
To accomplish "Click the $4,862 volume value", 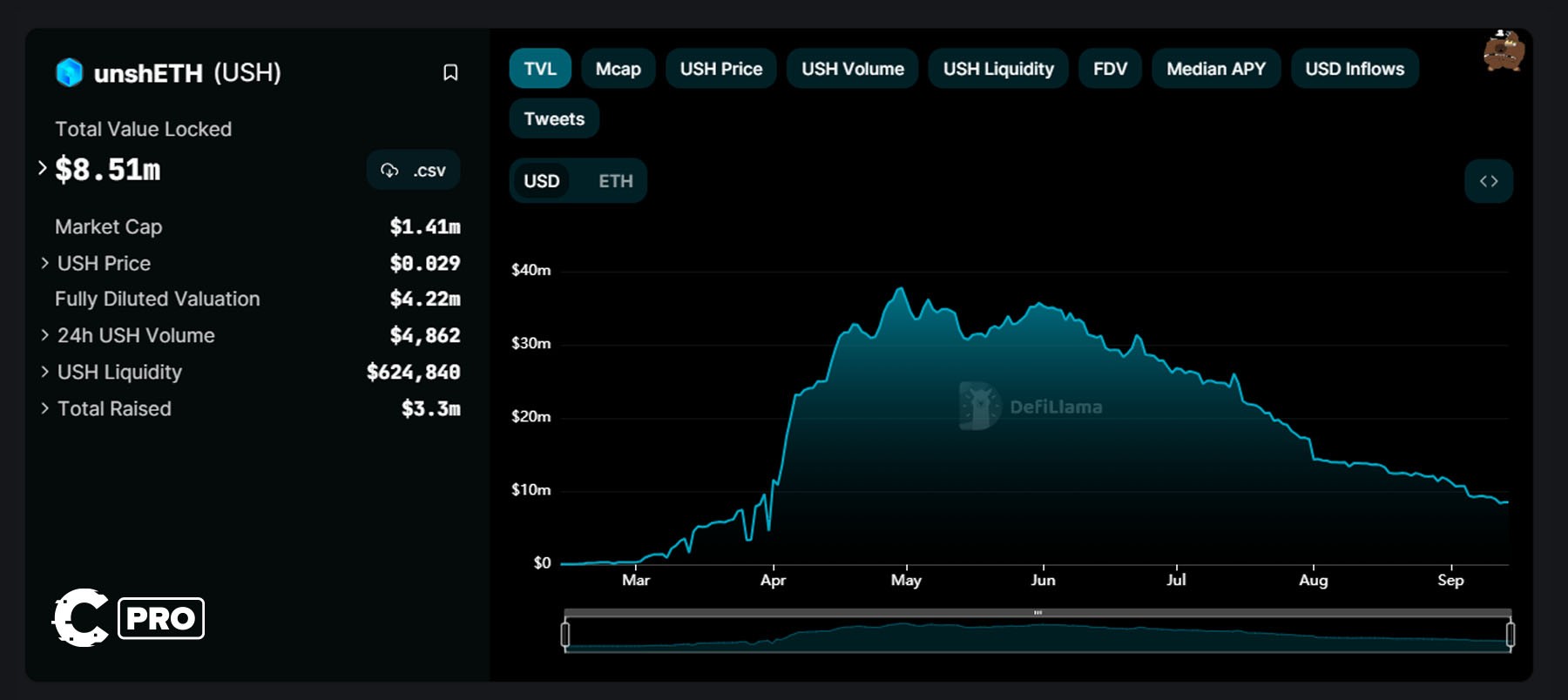I will click(425, 335).
